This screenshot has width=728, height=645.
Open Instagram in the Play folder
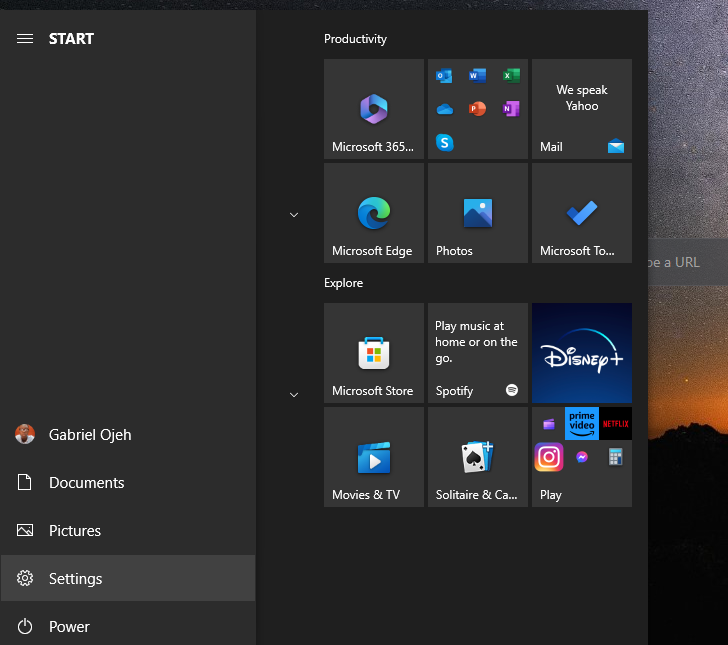tap(549, 457)
